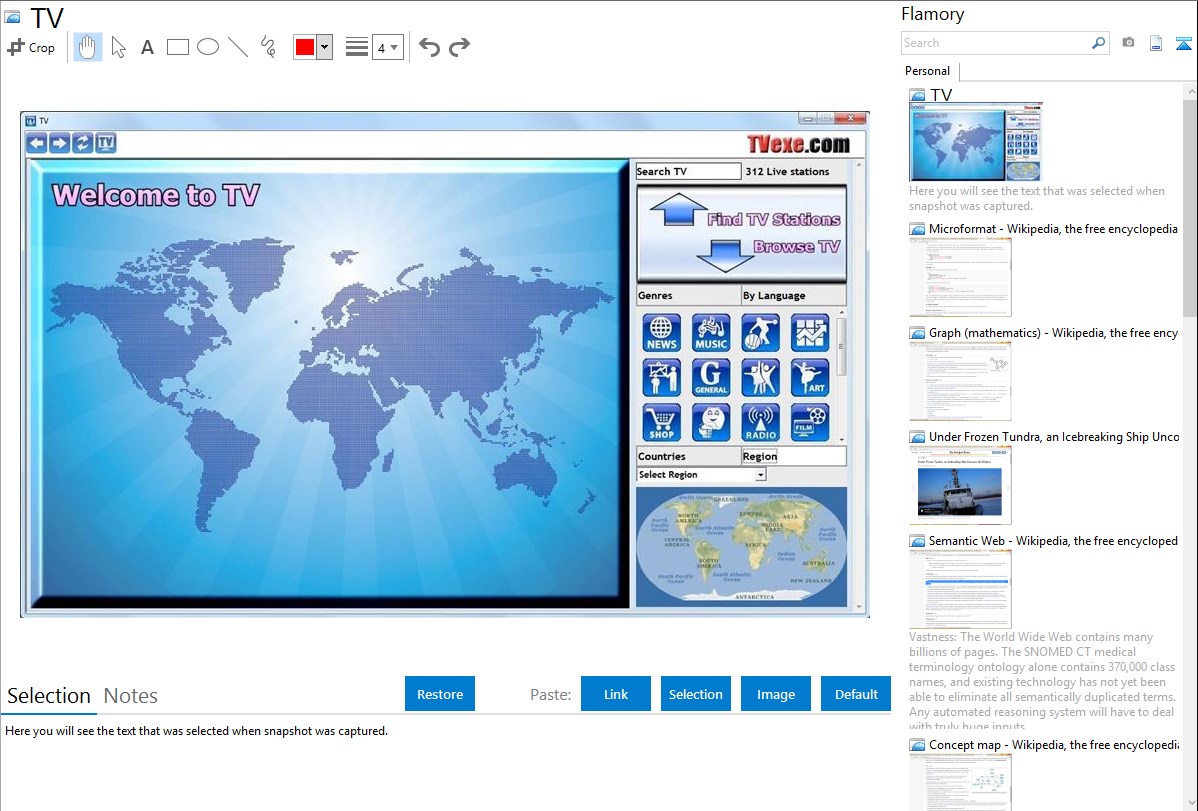The image size is (1198, 811).
Task: Switch to the Notes tab
Action: (x=131, y=696)
